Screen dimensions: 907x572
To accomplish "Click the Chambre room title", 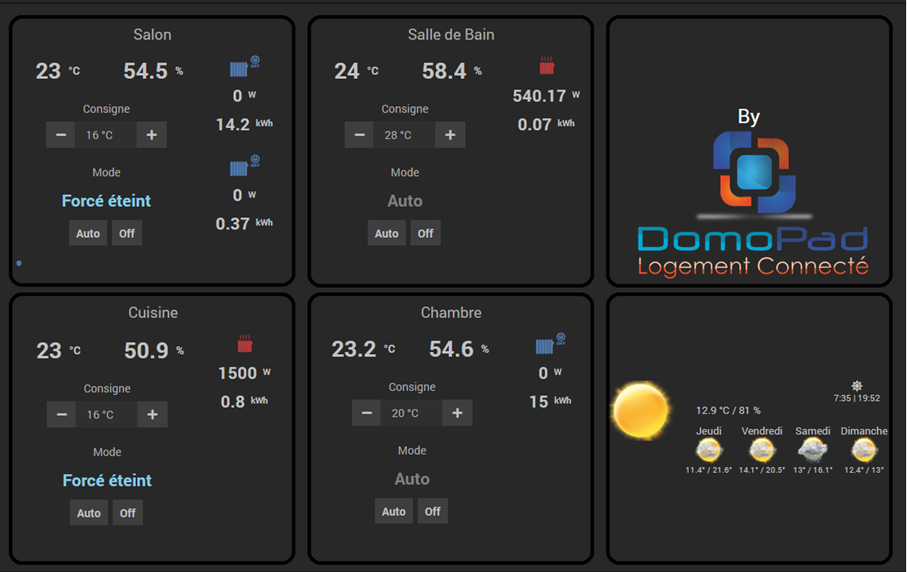I will click(451, 312).
